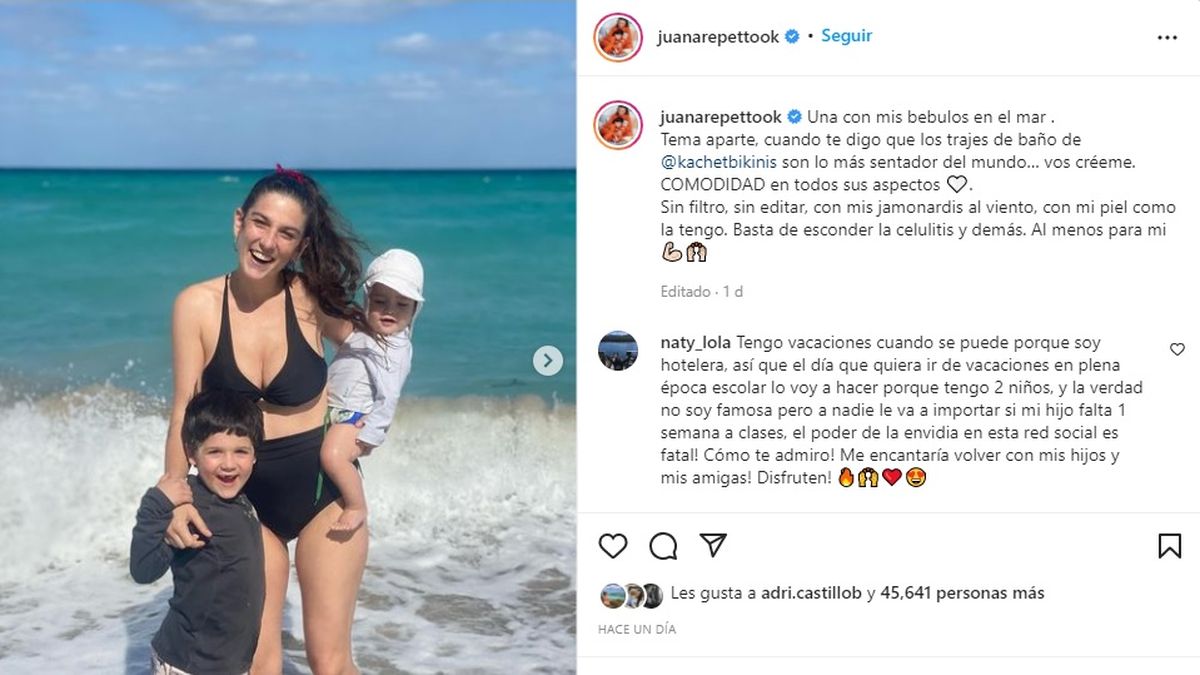The width and height of the screenshot is (1200, 675).
Task: Open juanarepettook username in caption
Action: pos(721,116)
